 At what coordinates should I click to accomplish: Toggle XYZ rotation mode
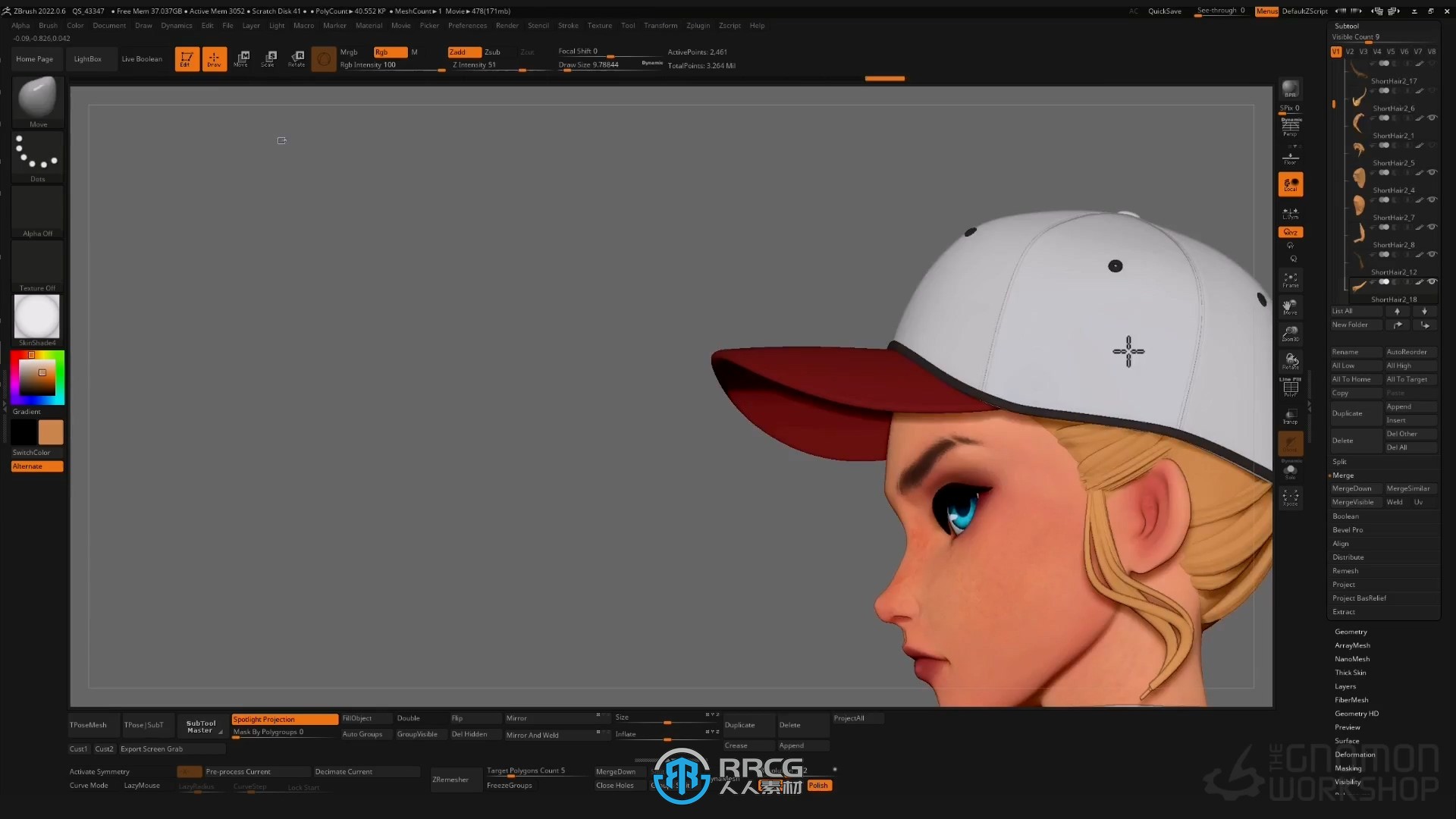(1290, 232)
